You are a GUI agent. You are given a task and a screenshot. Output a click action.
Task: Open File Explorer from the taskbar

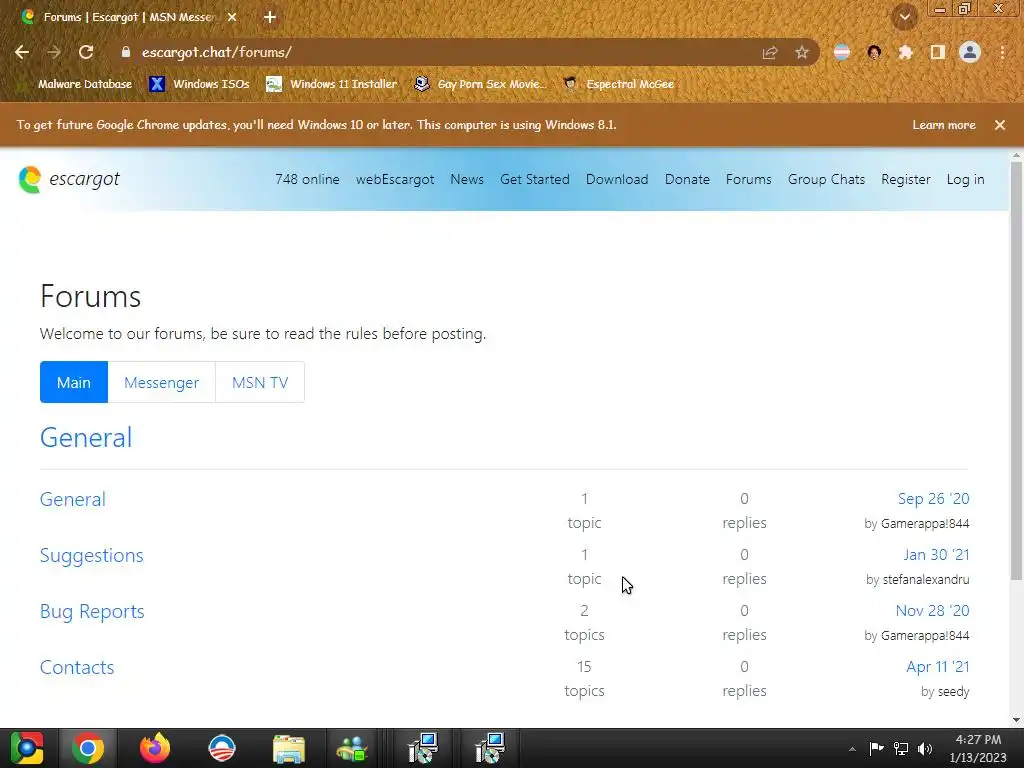[289, 748]
